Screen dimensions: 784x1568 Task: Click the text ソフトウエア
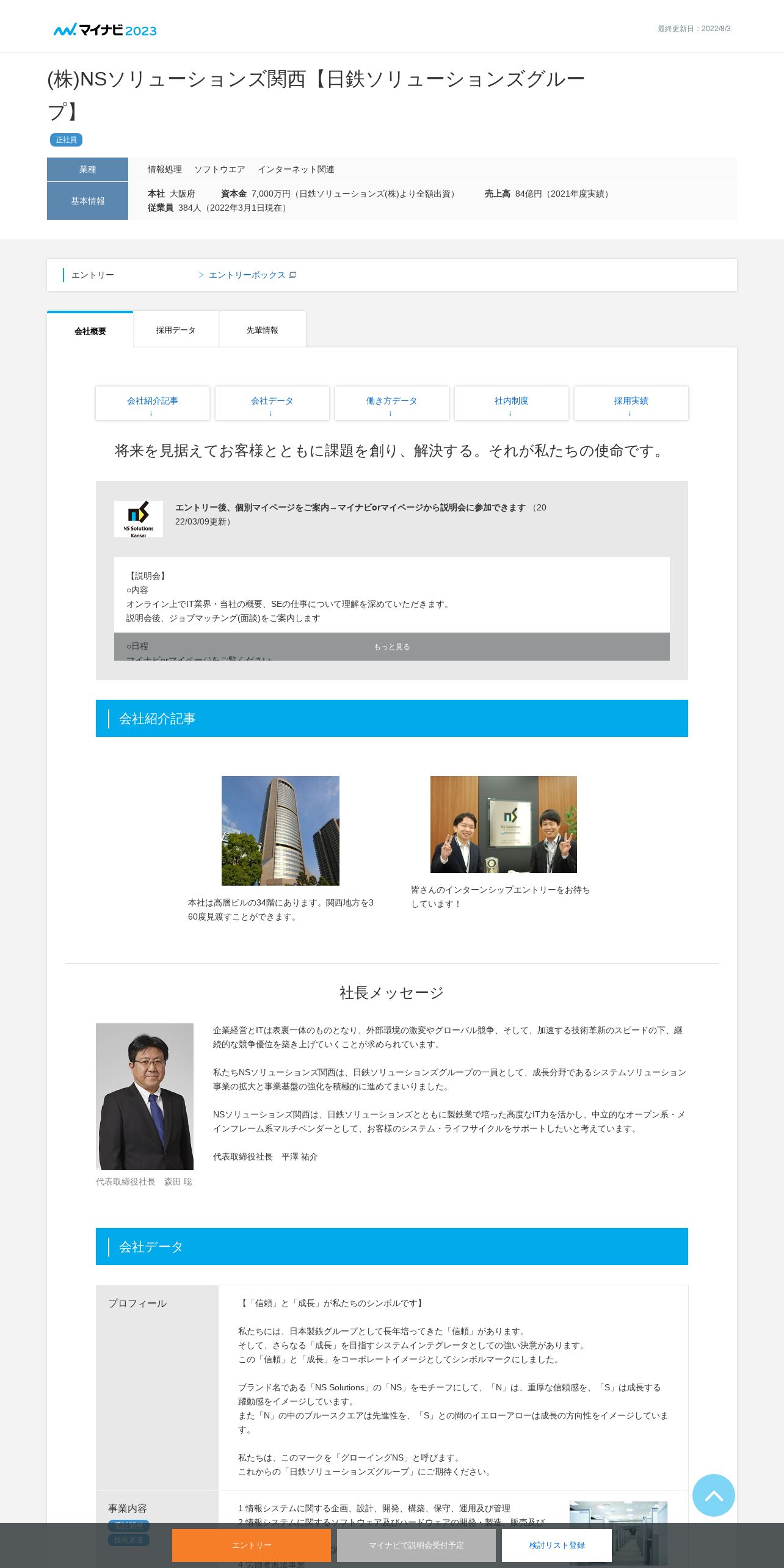tap(220, 169)
